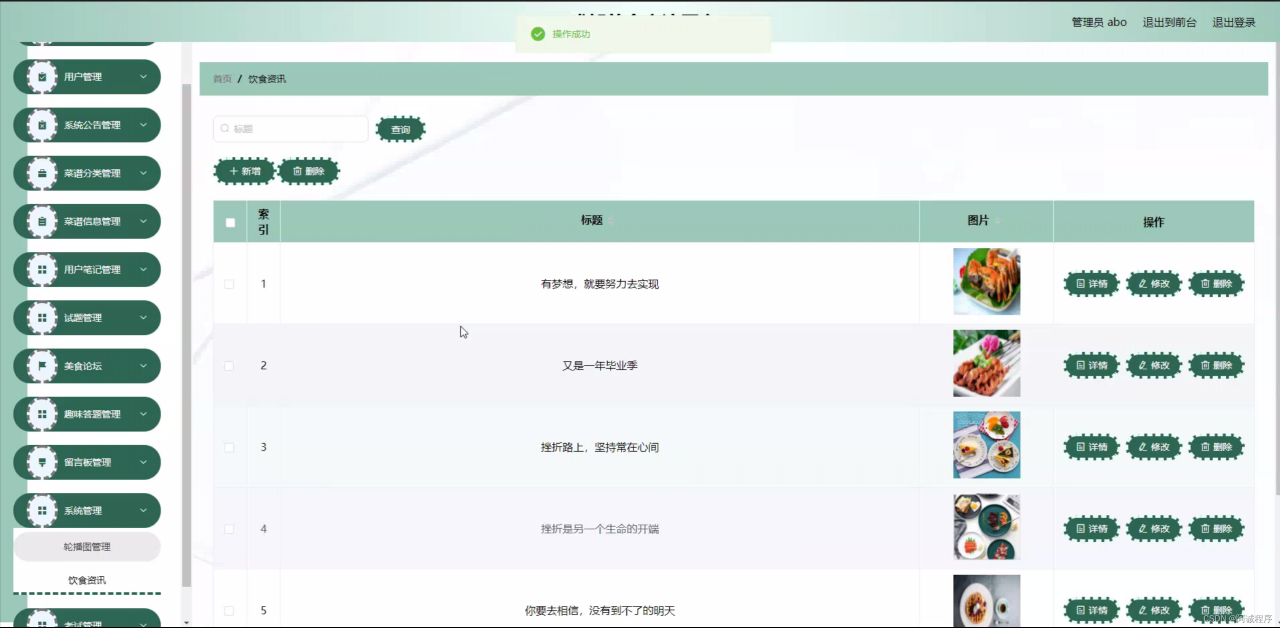Select the 饮食资讯 menu item
The image size is (1280, 628).
pyautogui.click(x=87, y=580)
